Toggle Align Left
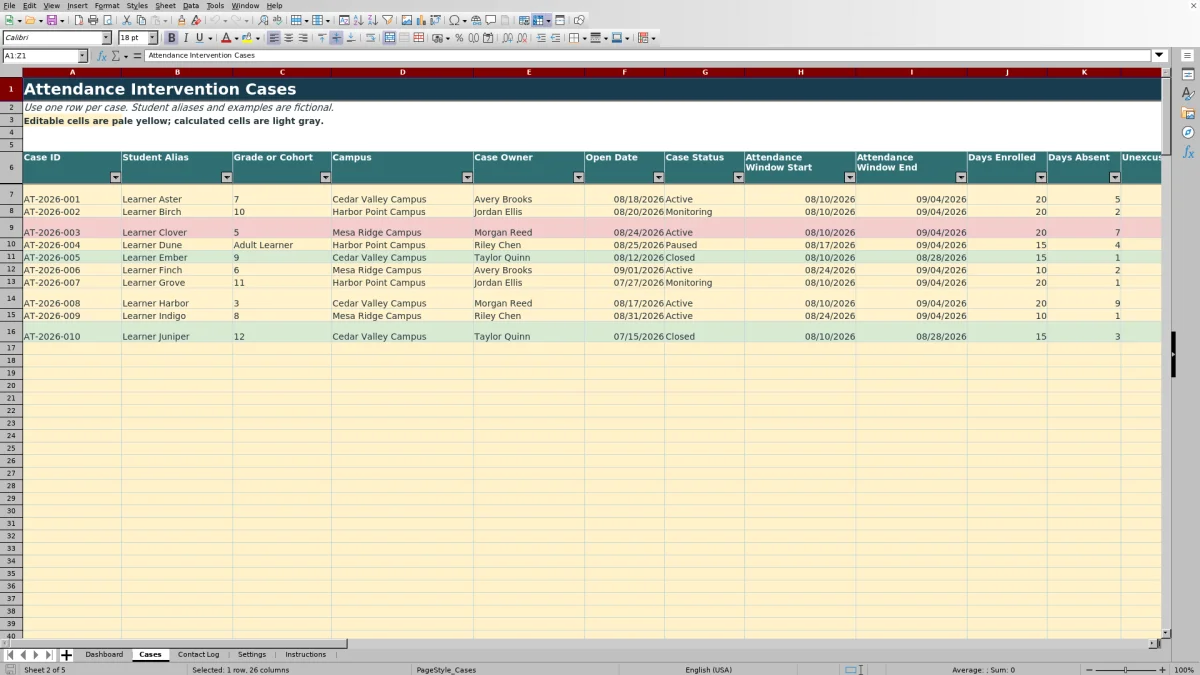 click(274, 38)
